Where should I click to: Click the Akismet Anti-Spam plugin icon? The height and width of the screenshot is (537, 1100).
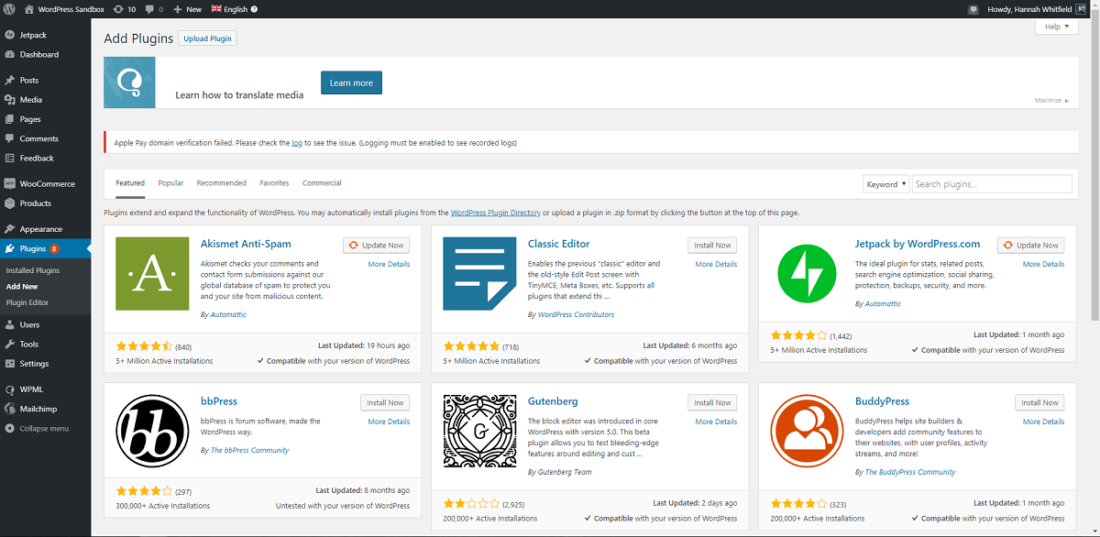pyautogui.click(x=152, y=273)
